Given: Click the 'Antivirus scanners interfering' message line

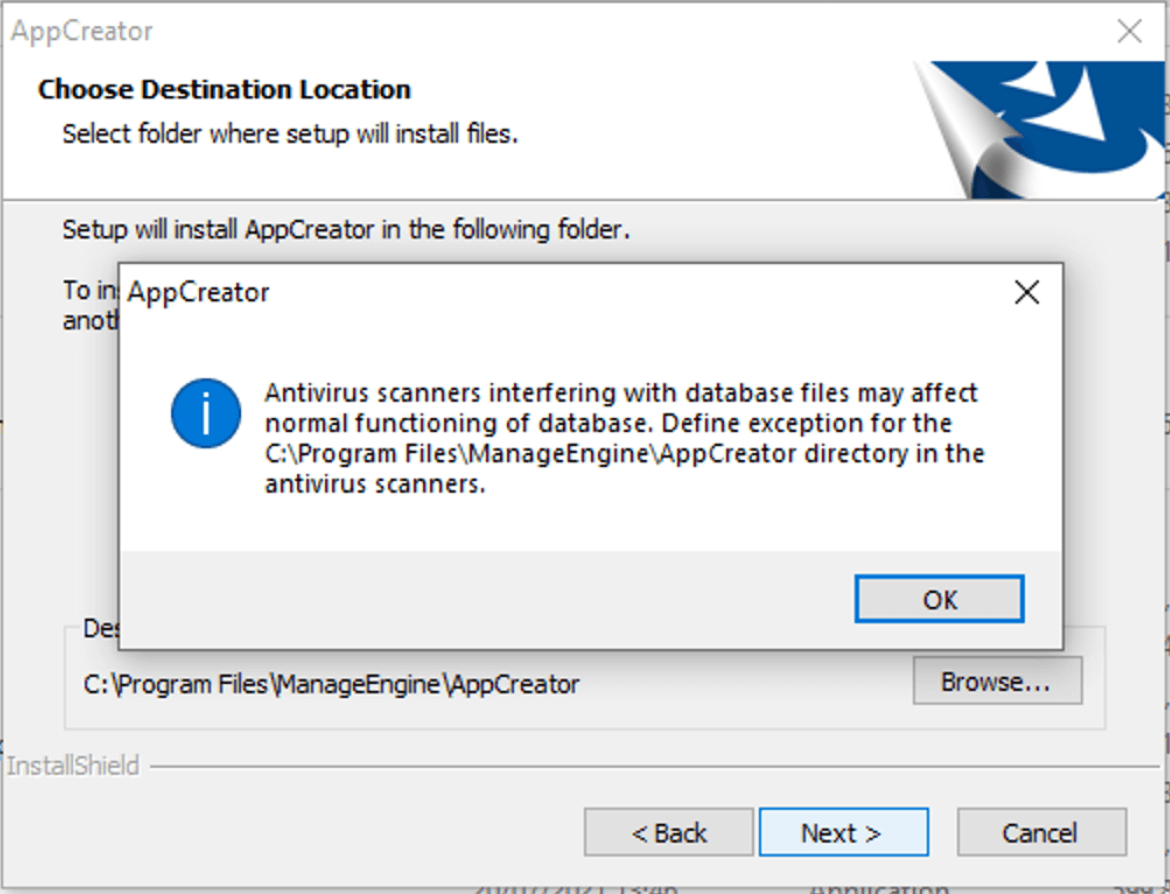Looking at the screenshot, I should 621,392.
